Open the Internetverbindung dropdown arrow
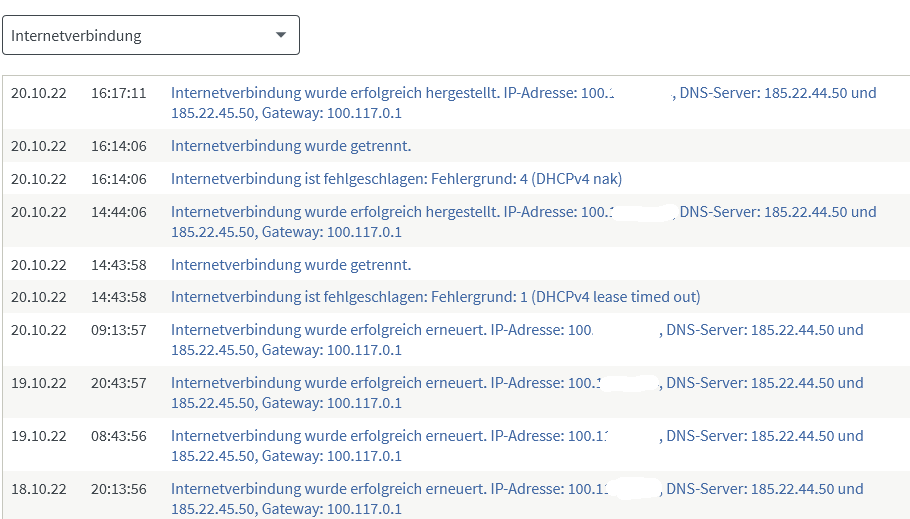The height and width of the screenshot is (519, 910). point(281,35)
